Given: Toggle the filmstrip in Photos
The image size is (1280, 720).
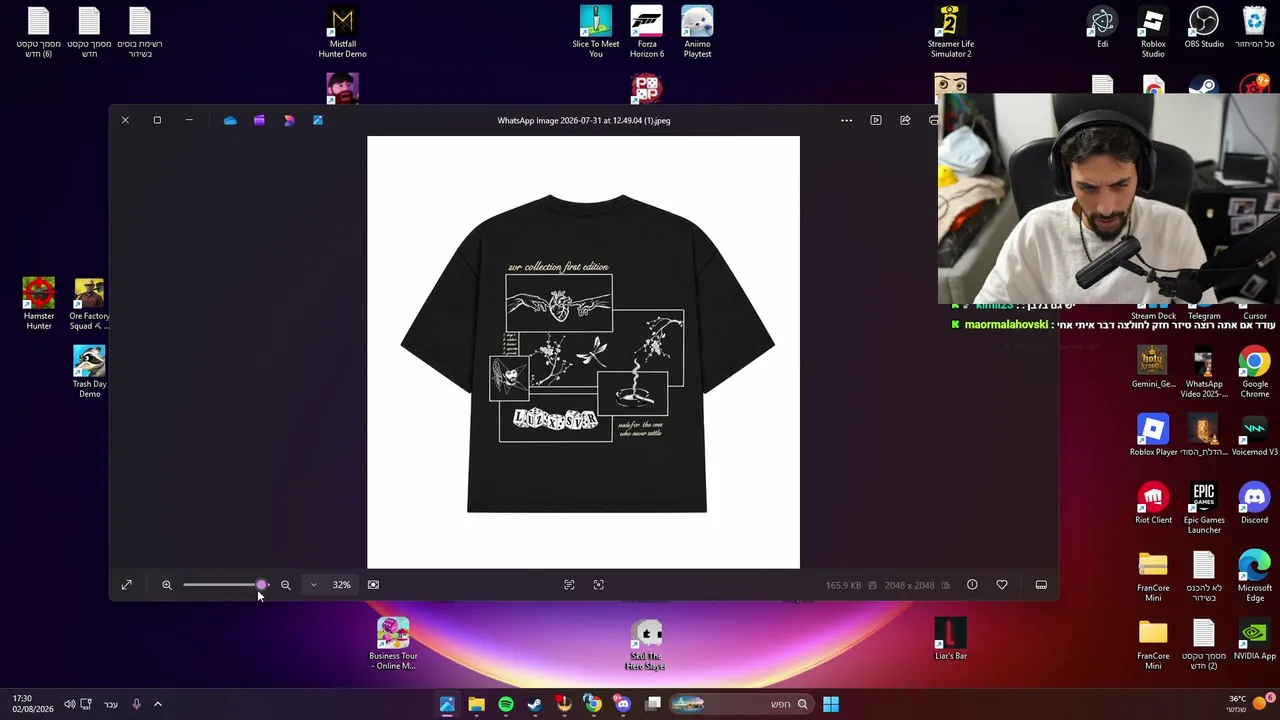Looking at the screenshot, I should point(1041,585).
